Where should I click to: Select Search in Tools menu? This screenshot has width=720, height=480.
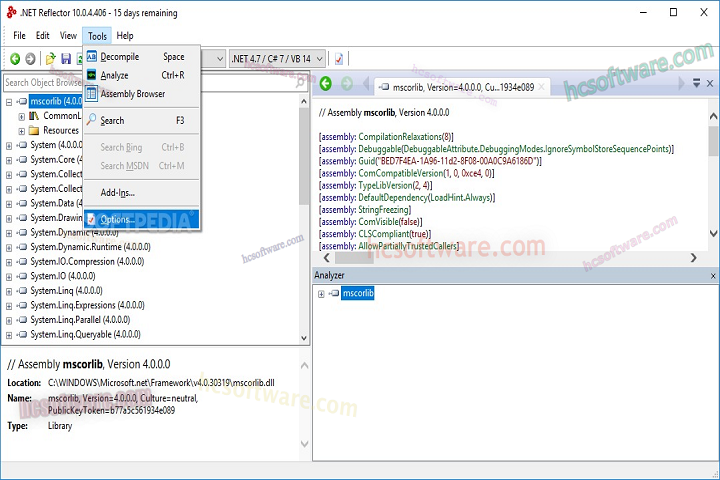142,120
